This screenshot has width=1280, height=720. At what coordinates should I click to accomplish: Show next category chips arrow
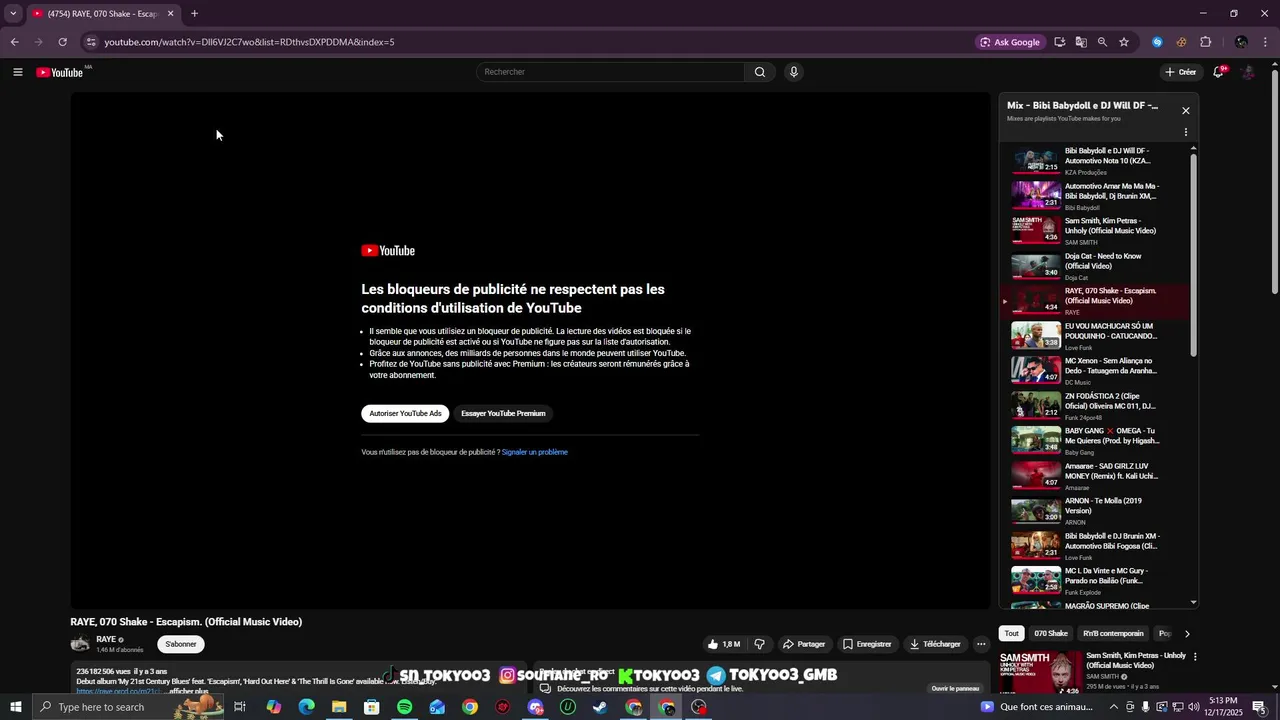click(x=1187, y=633)
